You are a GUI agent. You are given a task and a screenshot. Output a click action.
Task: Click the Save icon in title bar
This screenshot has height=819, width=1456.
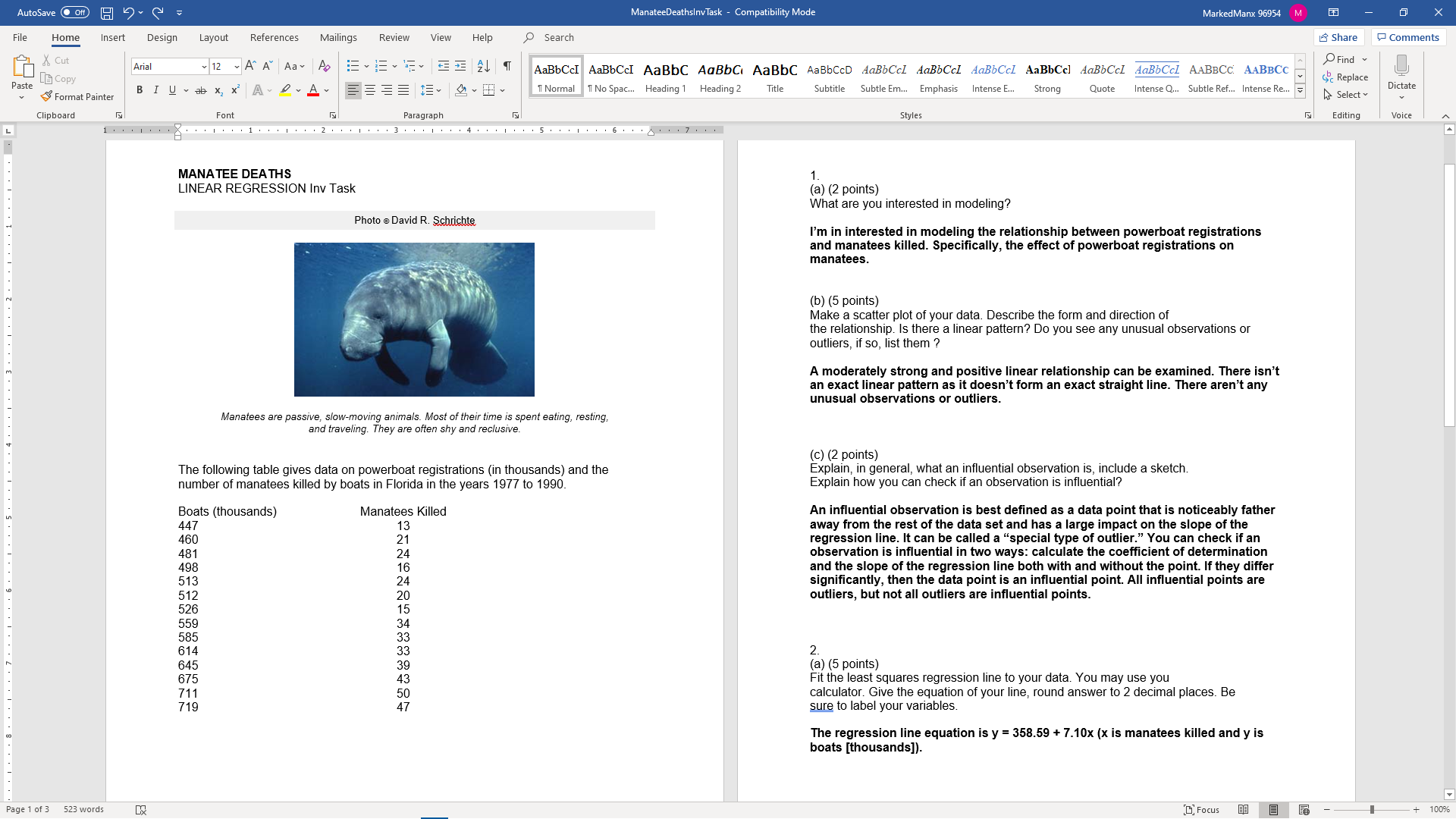(x=107, y=12)
